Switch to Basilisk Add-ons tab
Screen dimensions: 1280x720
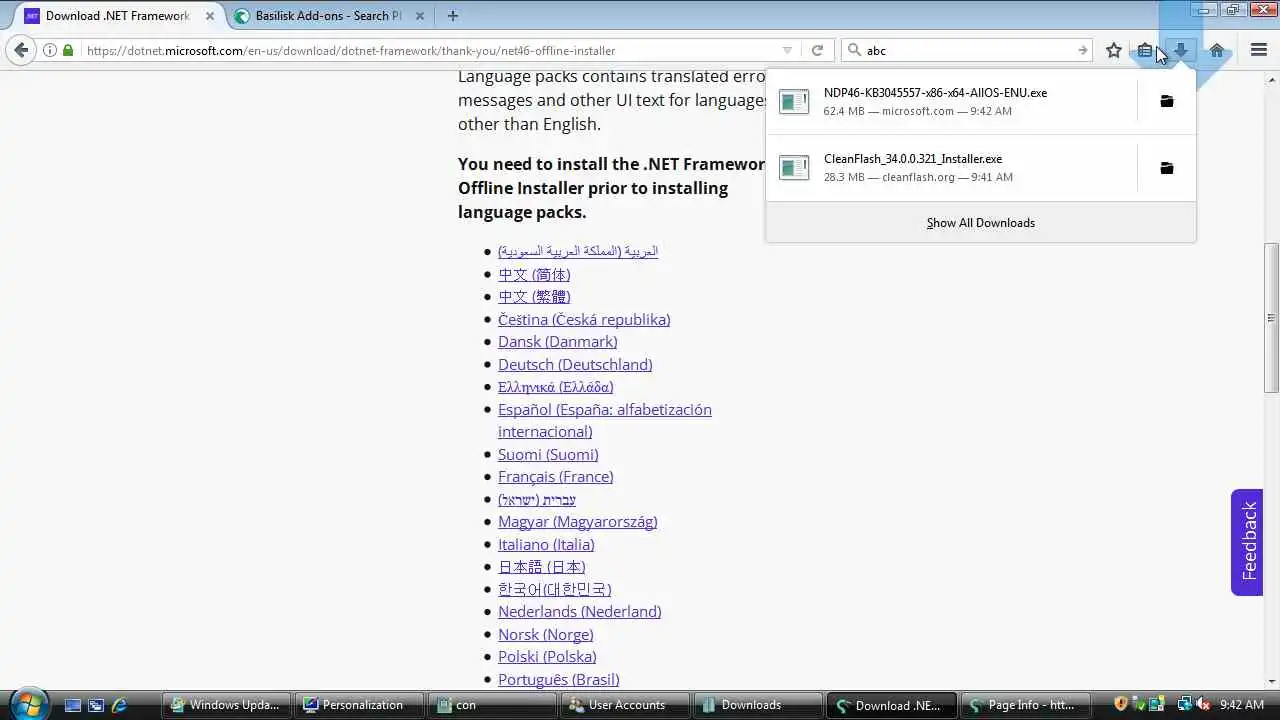pyautogui.click(x=328, y=16)
